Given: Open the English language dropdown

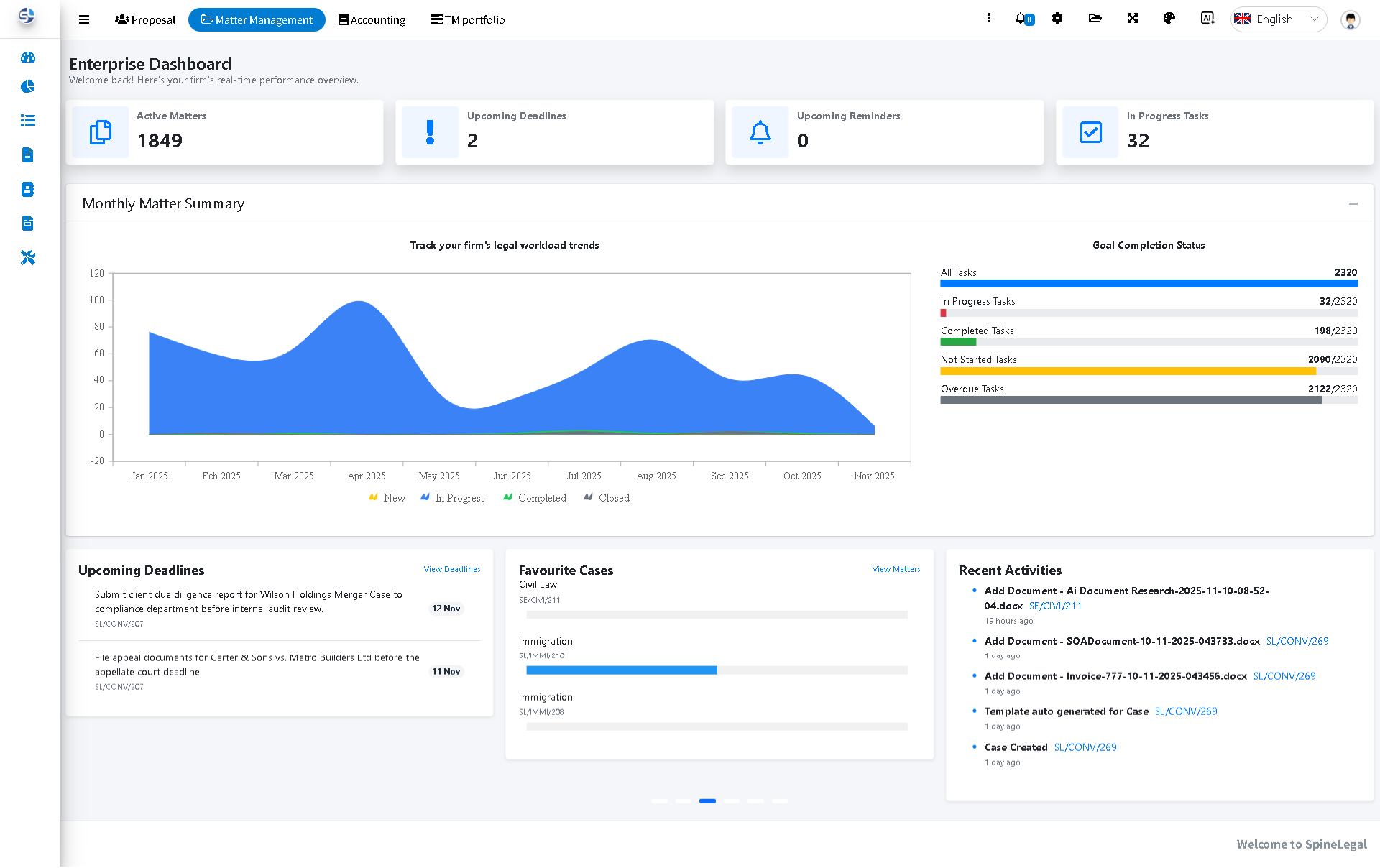Looking at the screenshot, I should 1279,19.
